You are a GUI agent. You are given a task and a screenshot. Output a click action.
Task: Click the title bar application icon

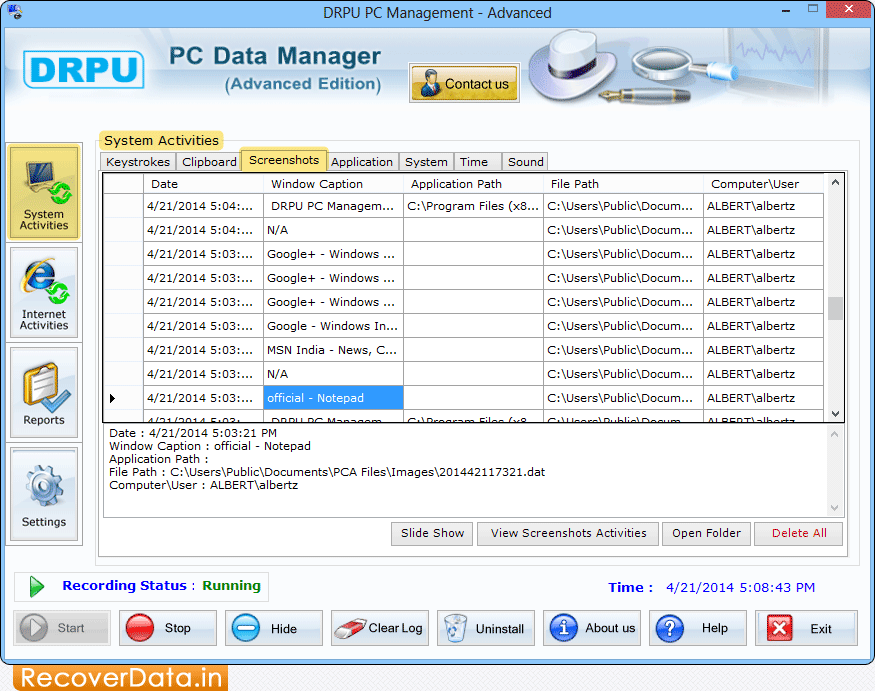click(x=15, y=12)
